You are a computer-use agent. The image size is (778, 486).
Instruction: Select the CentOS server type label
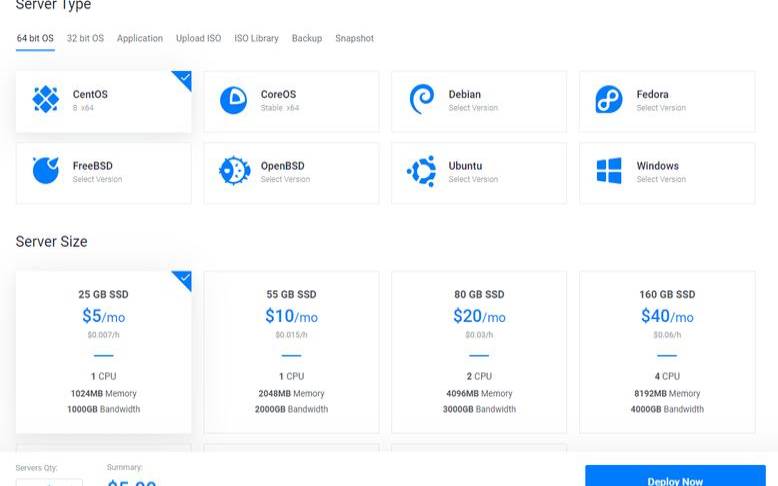[x=90, y=94]
